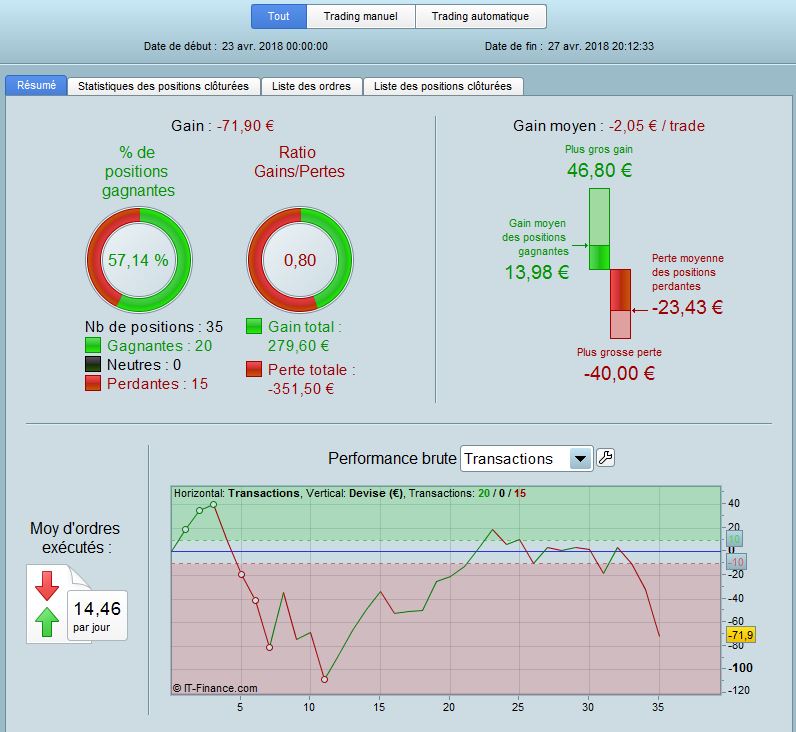Click the orders-per-day arrows document icon
Screen dimensions: 796x732
76,604
